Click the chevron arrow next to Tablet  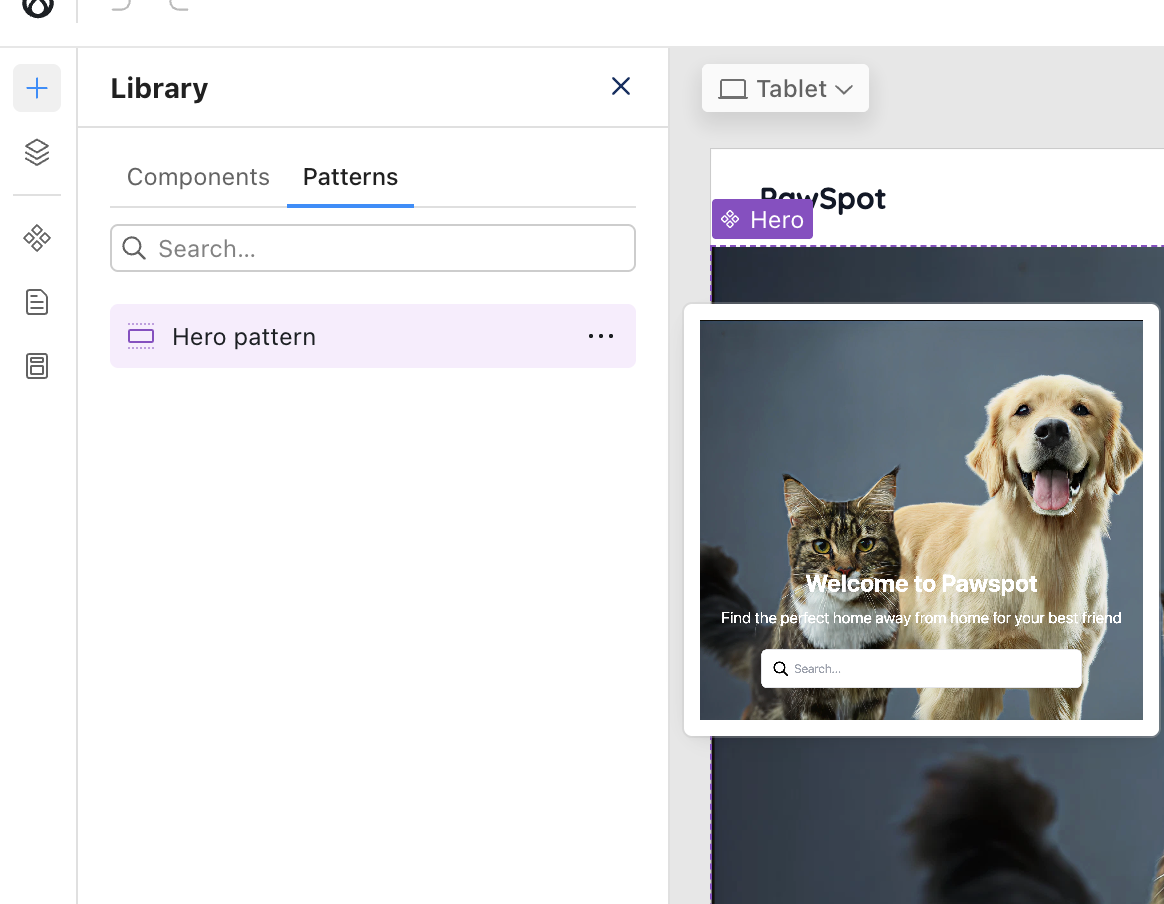coord(844,90)
